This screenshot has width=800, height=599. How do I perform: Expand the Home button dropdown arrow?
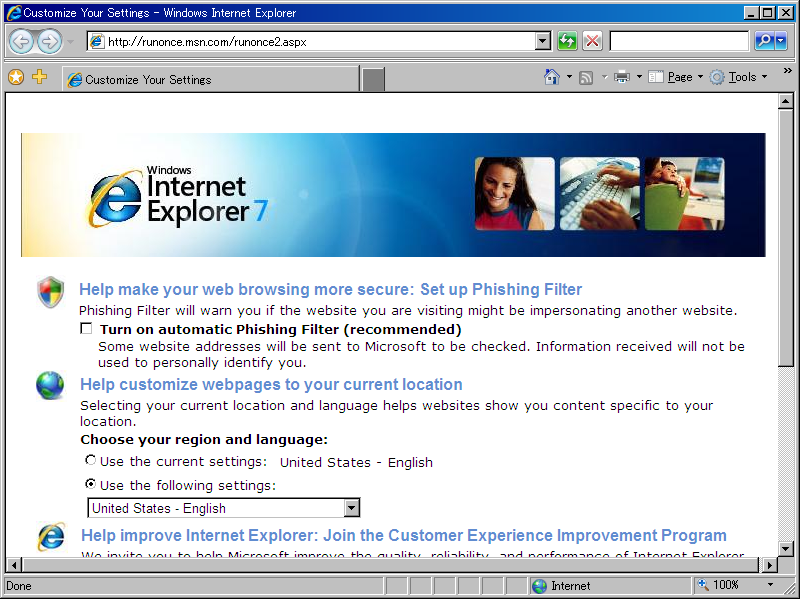pyautogui.click(x=569, y=77)
